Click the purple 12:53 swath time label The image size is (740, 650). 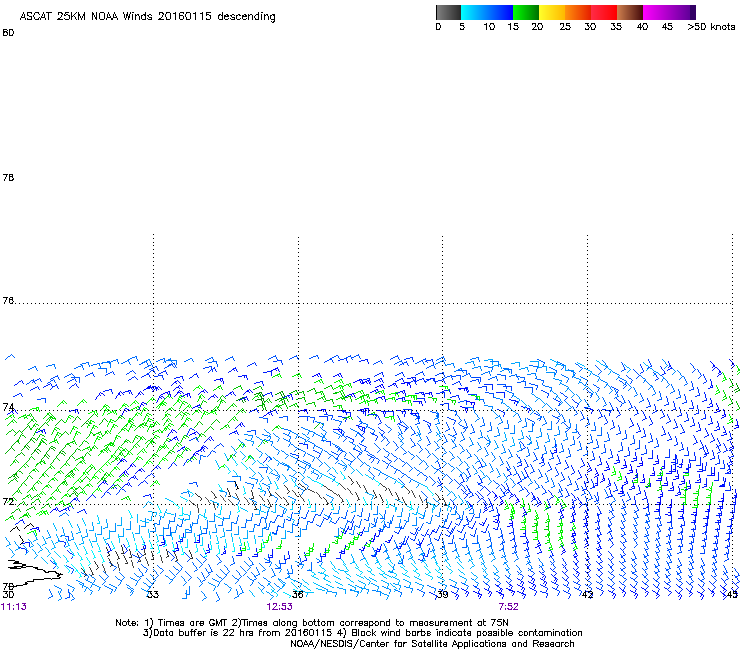coord(279,607)
